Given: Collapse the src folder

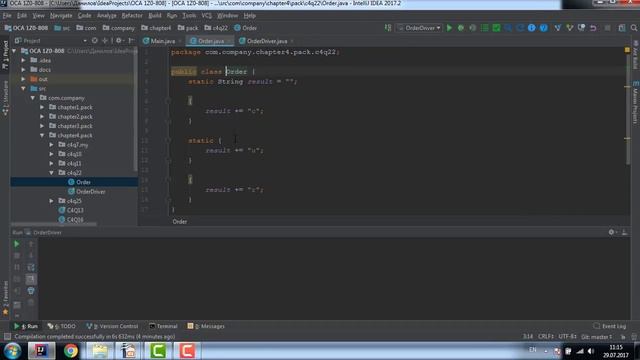Looking at the screenshot, I should pos(23,89).
